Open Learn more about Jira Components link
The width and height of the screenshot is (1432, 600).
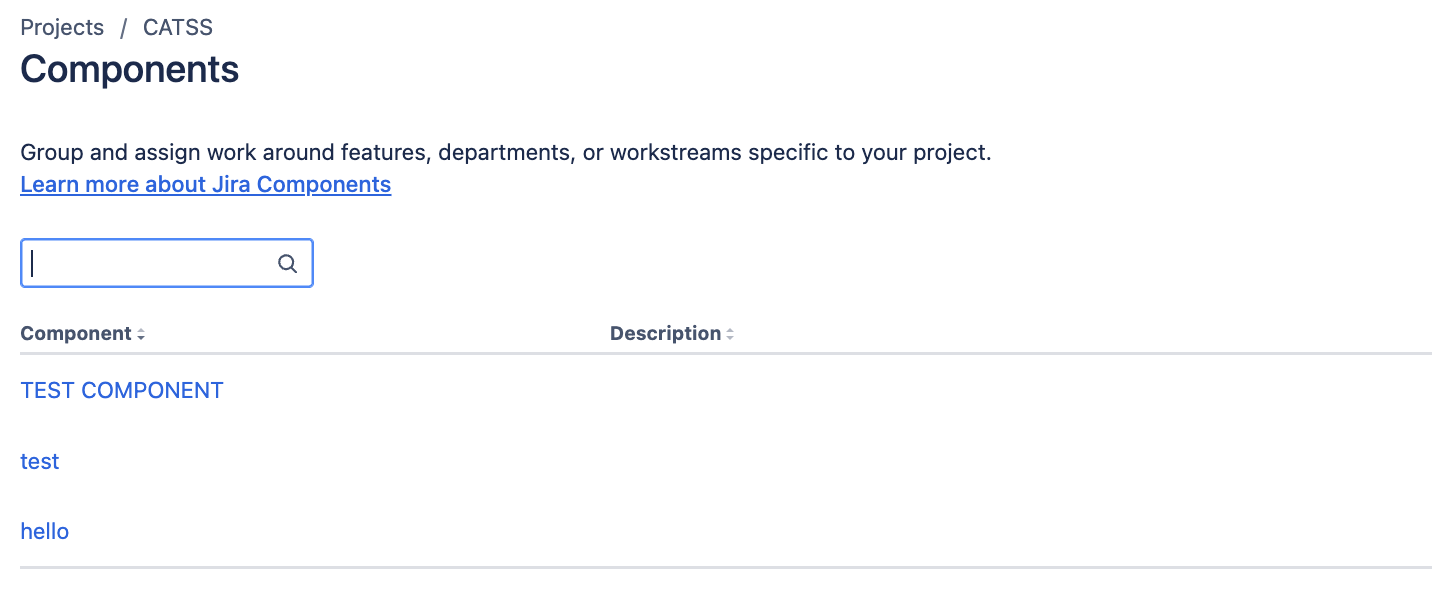(x=205, y=184)
